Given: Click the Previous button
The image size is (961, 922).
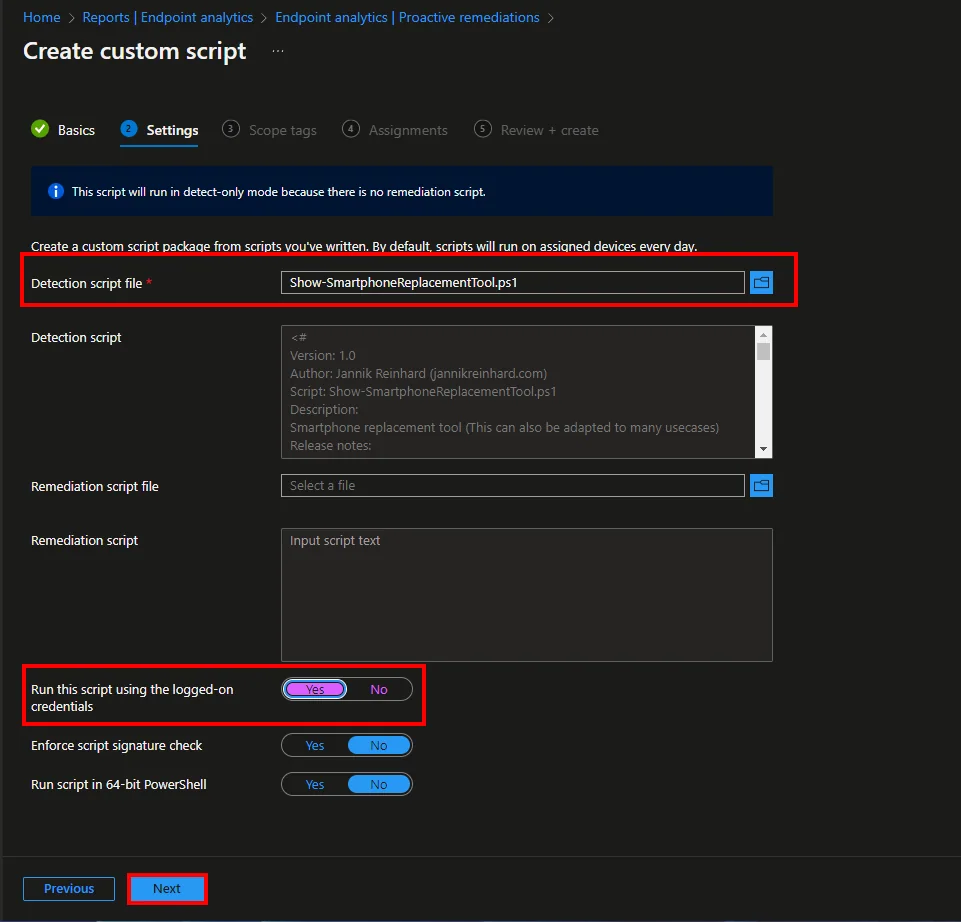Looking at the screenshot, I should point(69,889).
